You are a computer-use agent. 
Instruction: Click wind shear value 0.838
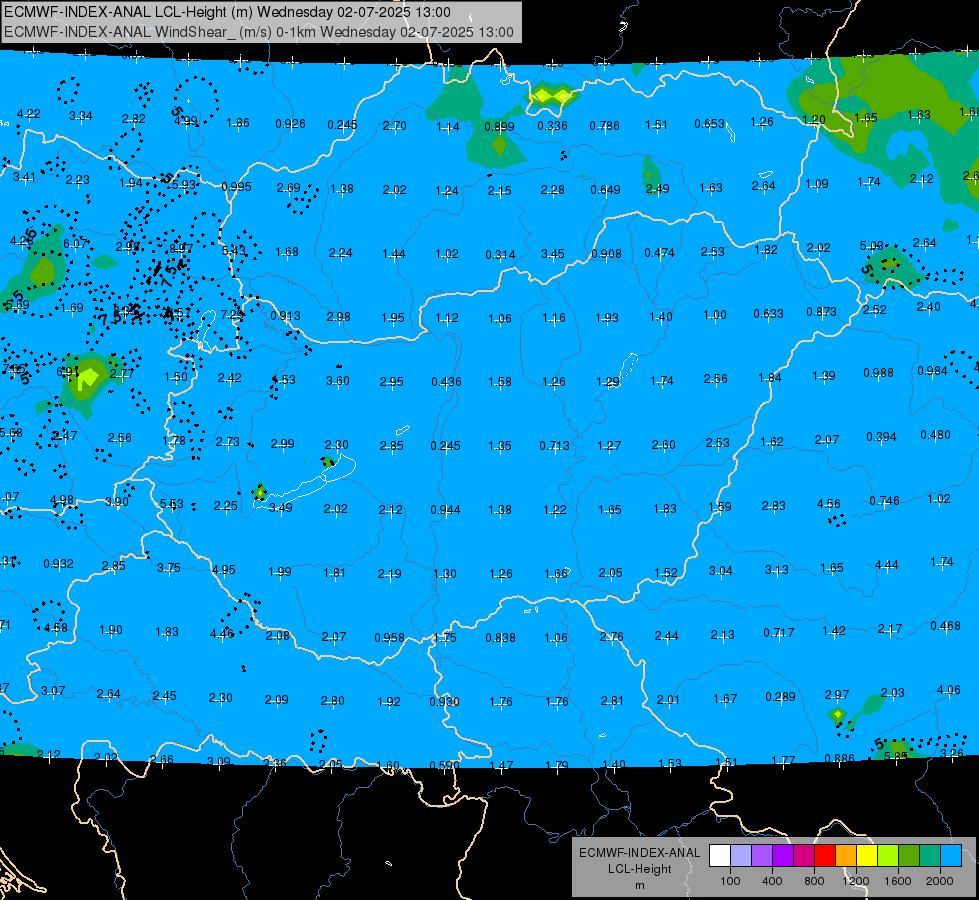501,637
